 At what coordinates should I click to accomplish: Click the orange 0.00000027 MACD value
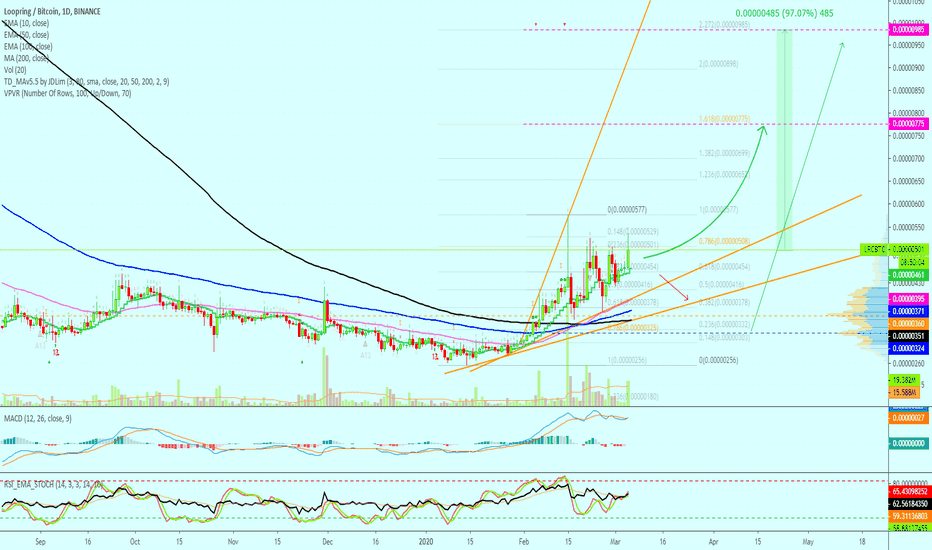pos(908,418)
